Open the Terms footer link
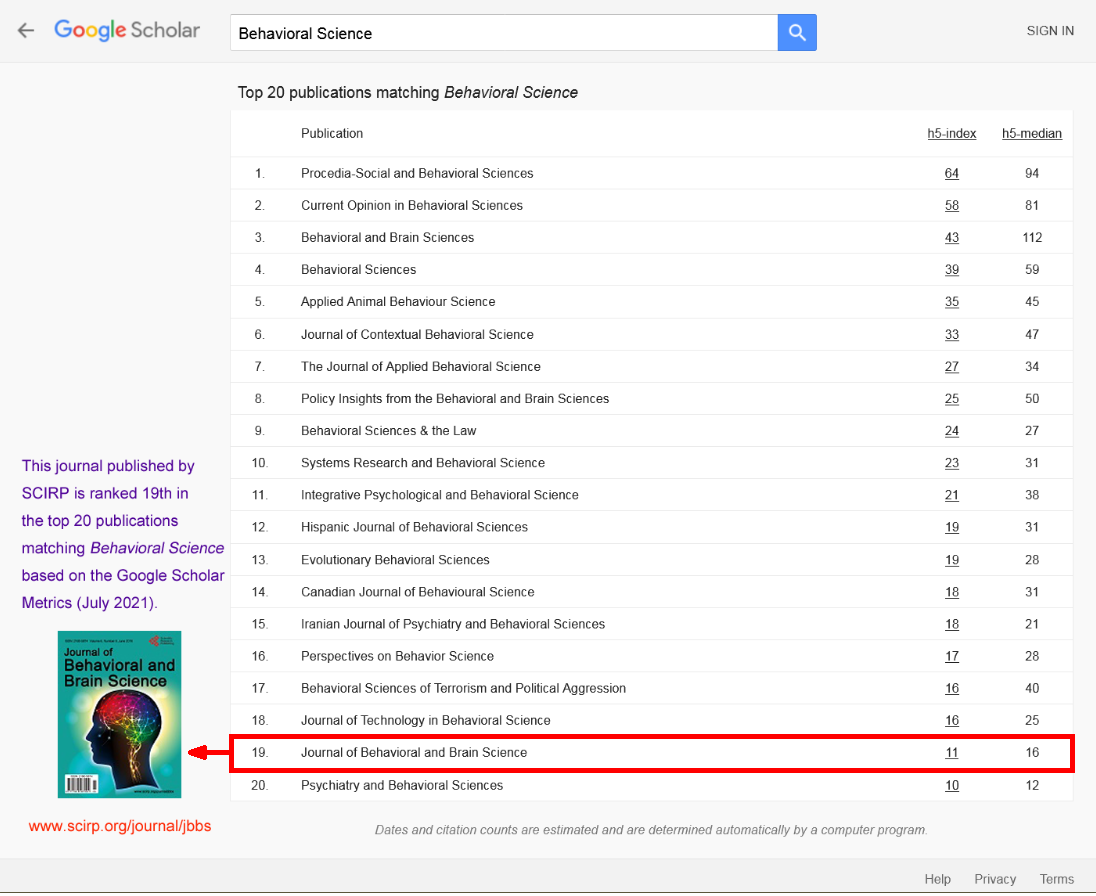 point(1056,879)
